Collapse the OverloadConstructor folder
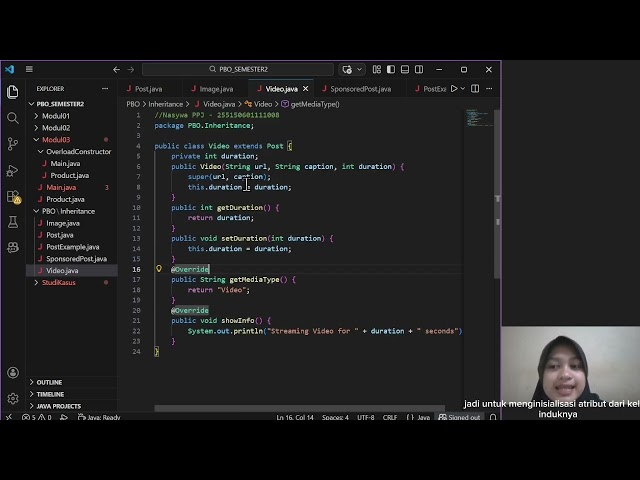640x480 pixels. click(x=78, y=151)
